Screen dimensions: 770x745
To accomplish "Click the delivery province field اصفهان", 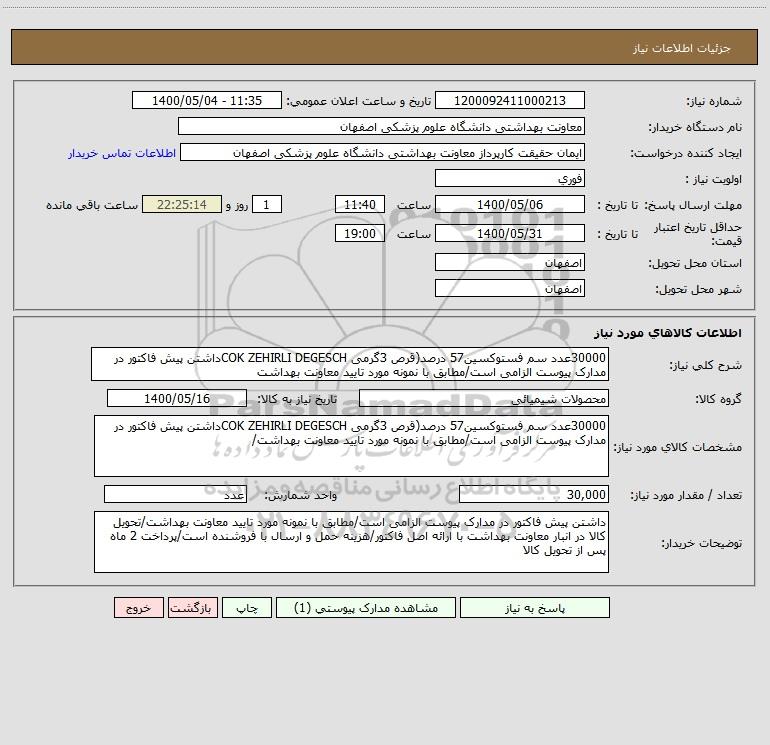I will tap(510, 263).
